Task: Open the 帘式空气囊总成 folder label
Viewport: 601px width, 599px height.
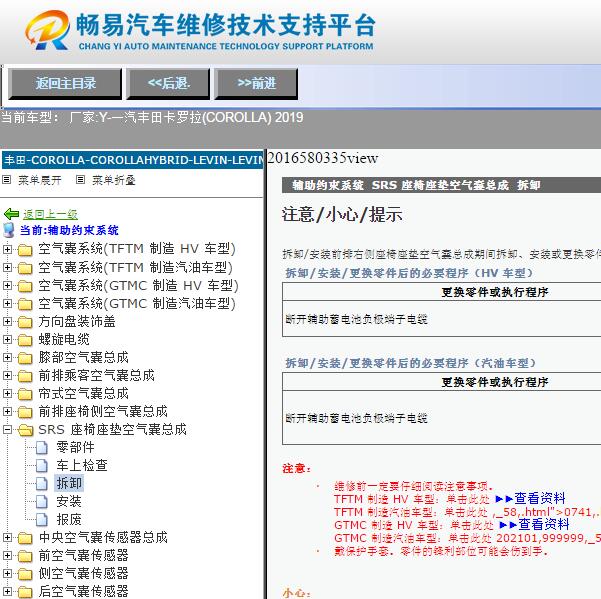Action: coord(83,393)
